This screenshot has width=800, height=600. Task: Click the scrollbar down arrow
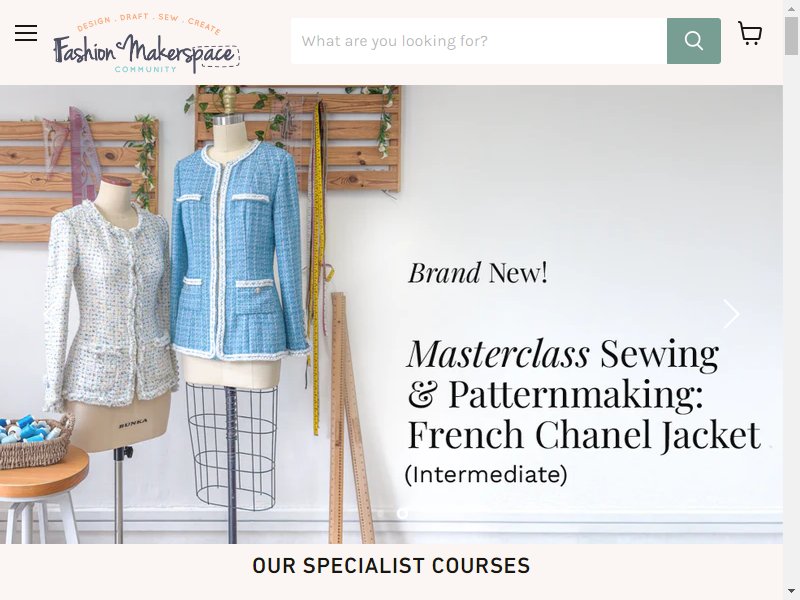tap(791, 591)
